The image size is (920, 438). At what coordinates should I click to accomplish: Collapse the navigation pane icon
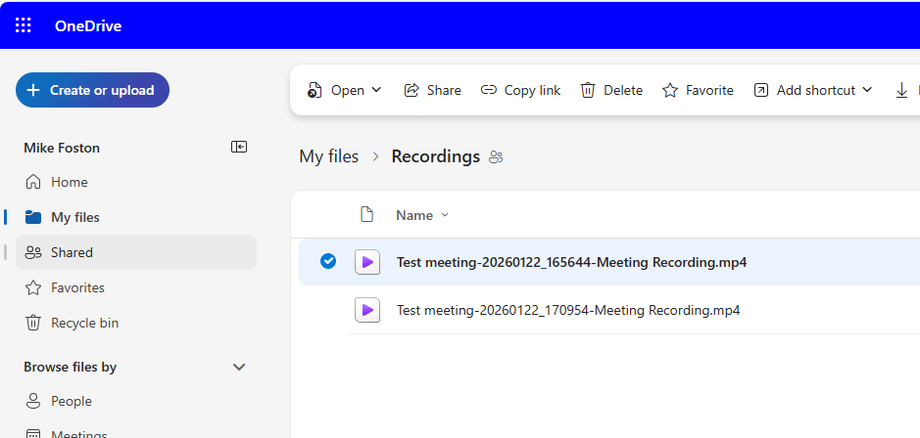tap(239, 147)
